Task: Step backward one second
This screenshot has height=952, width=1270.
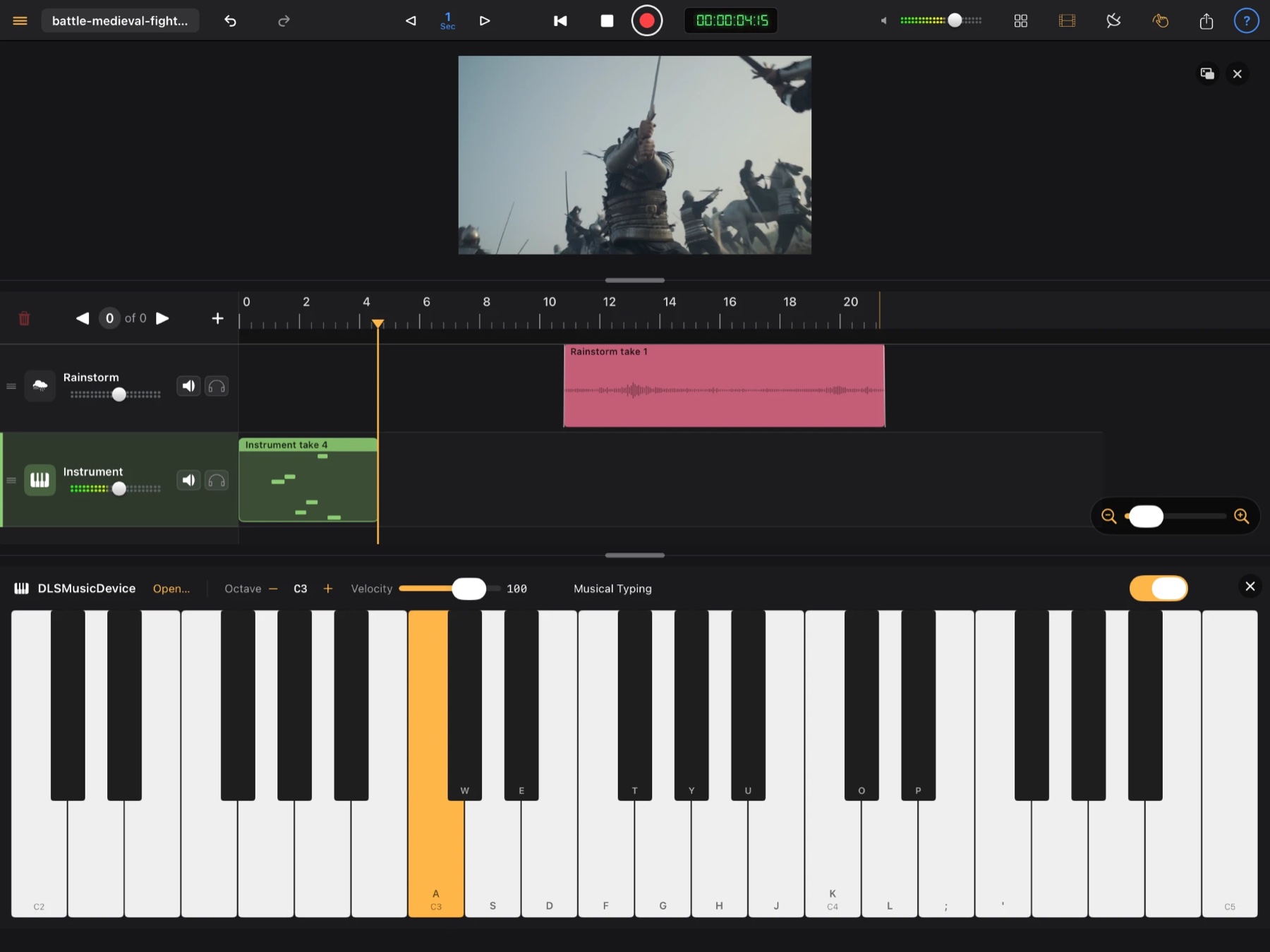Action: 411,20
